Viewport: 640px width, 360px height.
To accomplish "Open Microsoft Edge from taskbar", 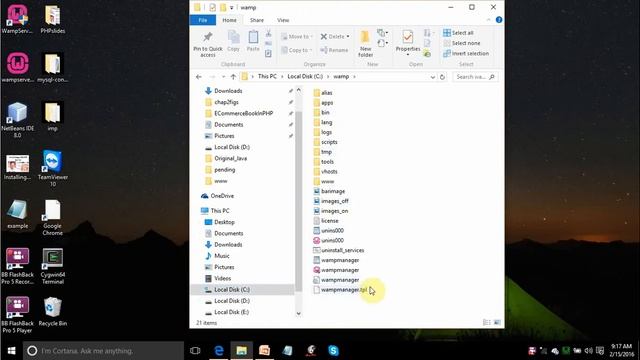I will pos(219,351).
